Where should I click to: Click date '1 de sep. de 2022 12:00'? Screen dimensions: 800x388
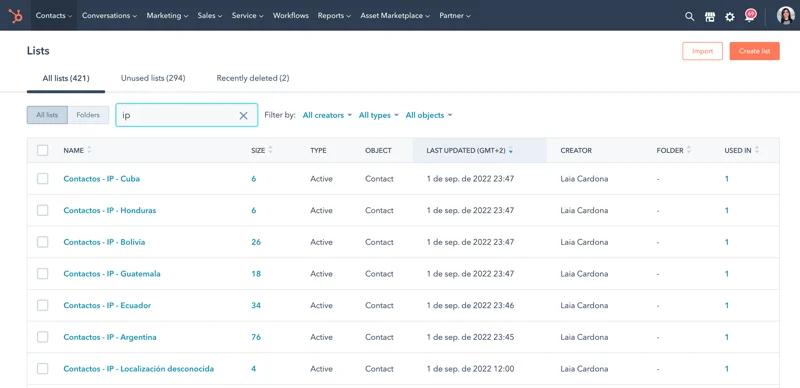pyautogui.click(x=470, y=369)
